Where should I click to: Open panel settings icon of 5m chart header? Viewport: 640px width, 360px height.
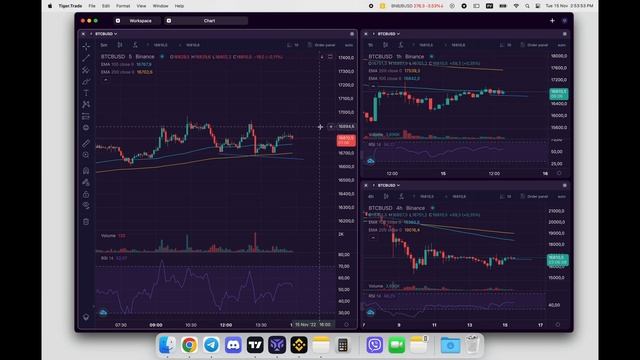tap(352, 34)
